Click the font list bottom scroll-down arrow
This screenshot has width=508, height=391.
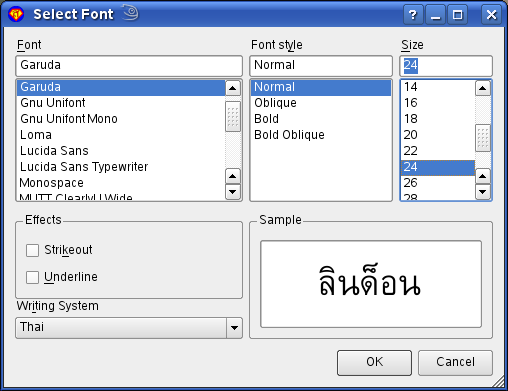click(x=233, y=192)
